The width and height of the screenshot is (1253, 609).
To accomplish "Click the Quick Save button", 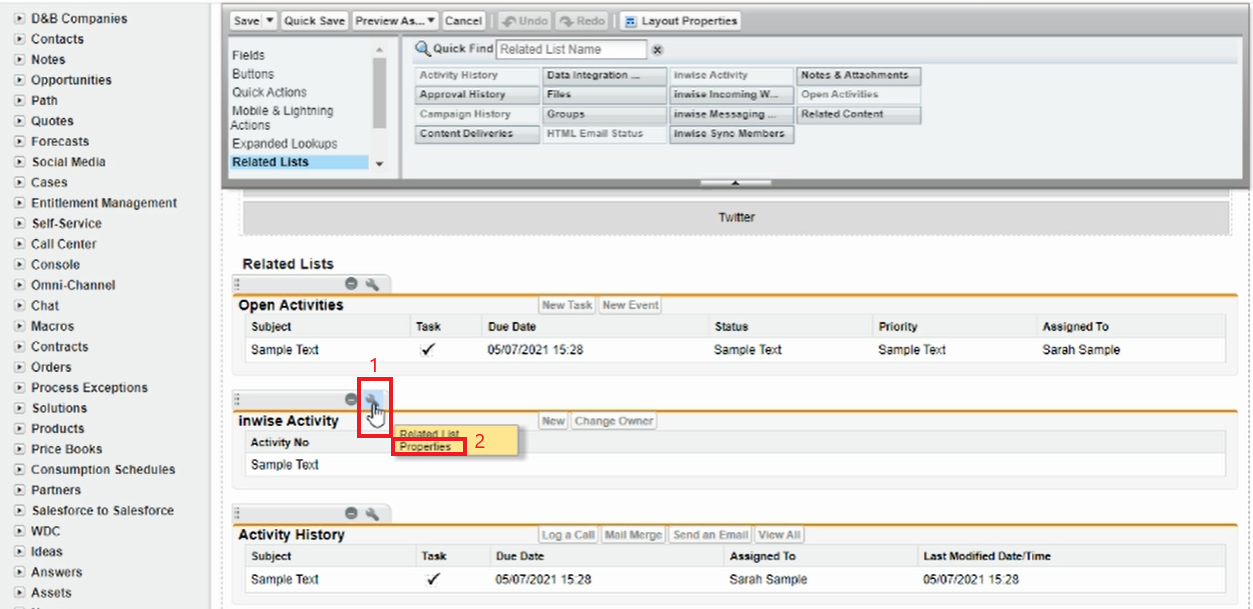I will click(314, 21).
